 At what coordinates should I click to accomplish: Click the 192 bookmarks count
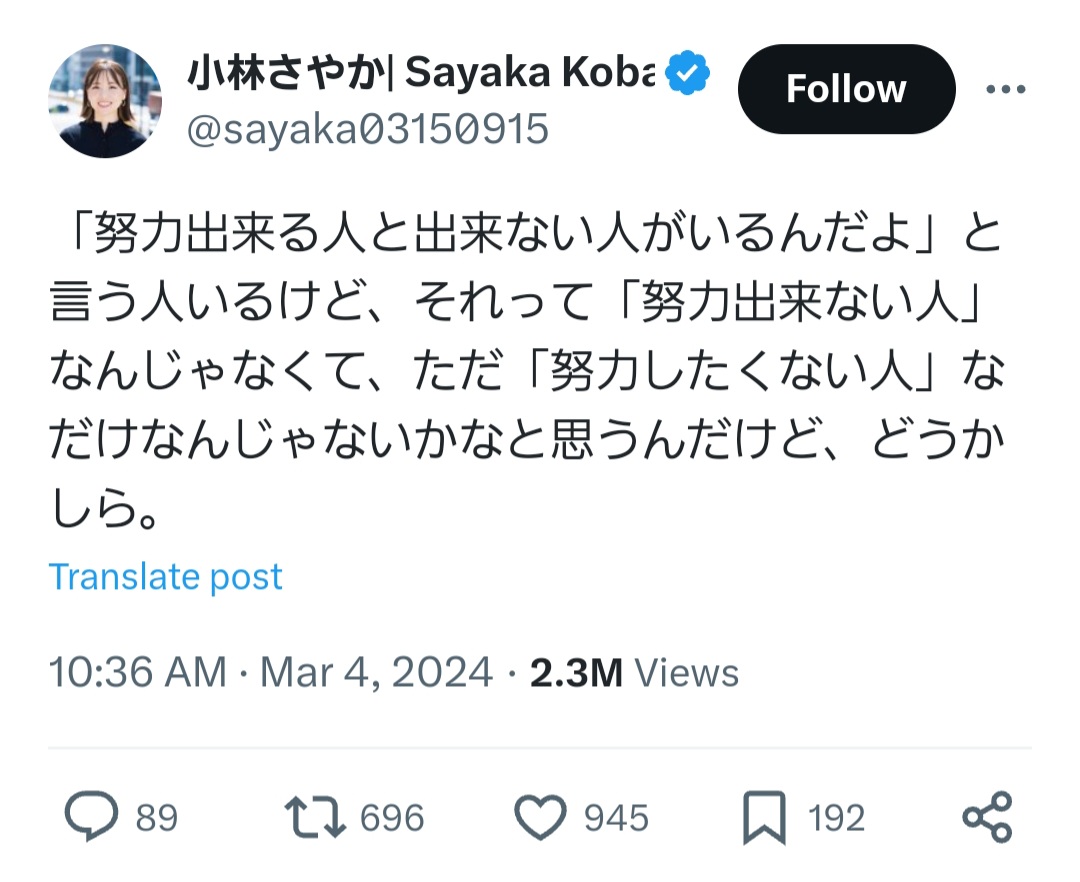pyautogui.click(x=836, y=818)
